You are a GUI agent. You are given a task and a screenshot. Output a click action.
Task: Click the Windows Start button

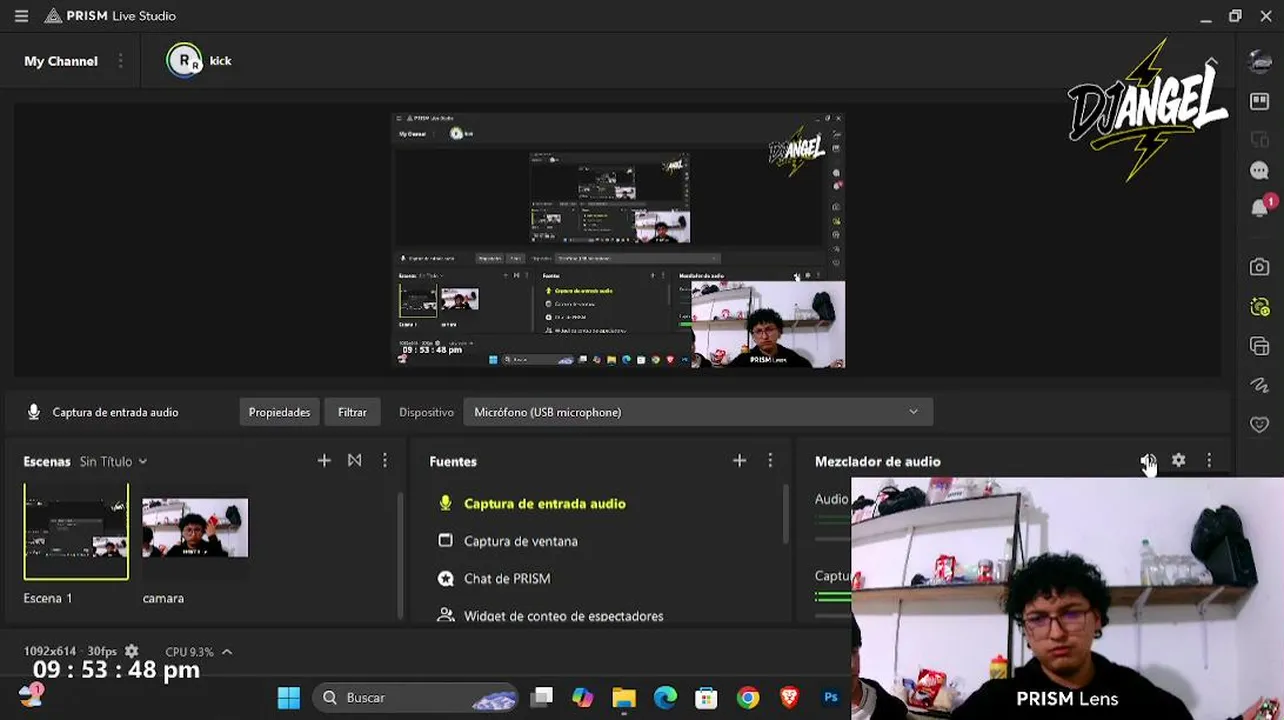(x=289, y=698)
